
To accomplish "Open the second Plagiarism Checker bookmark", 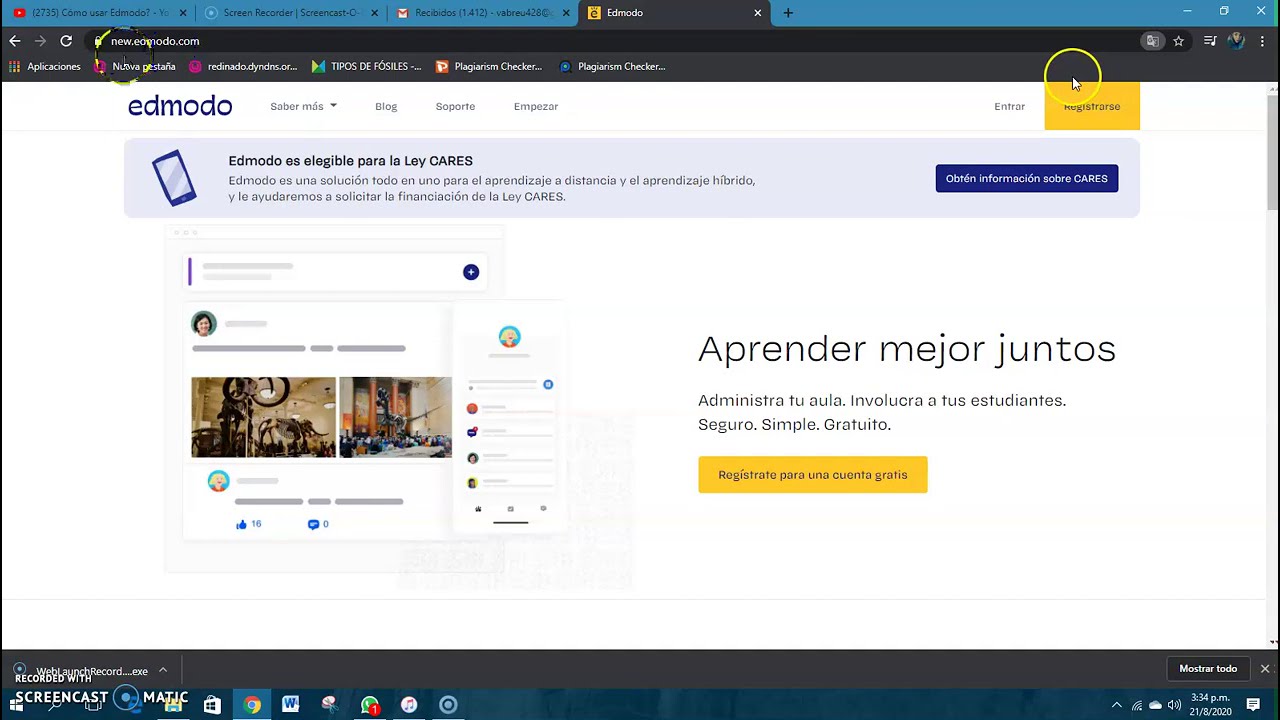I will (612, 66).
